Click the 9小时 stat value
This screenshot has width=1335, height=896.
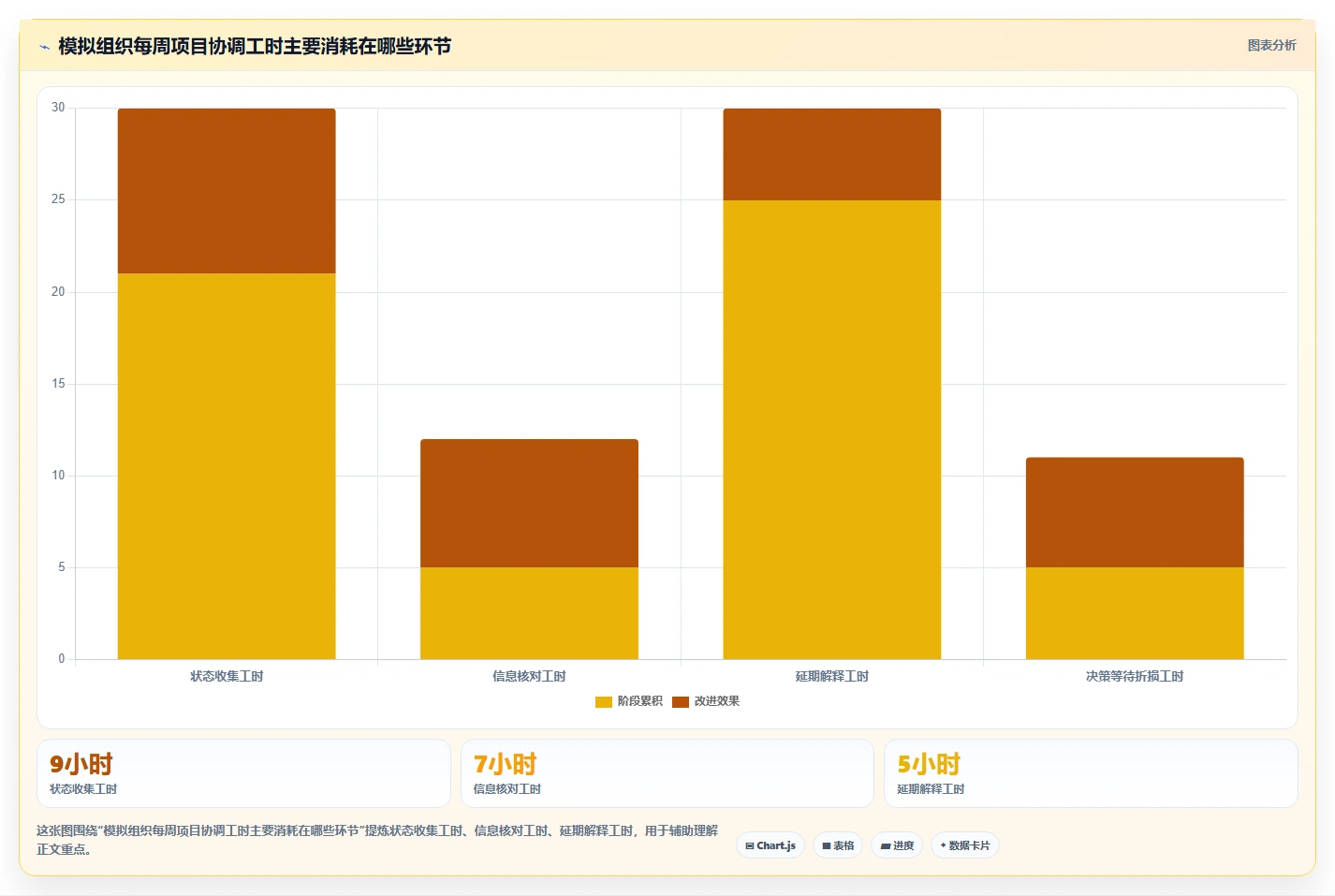(81, 764)
